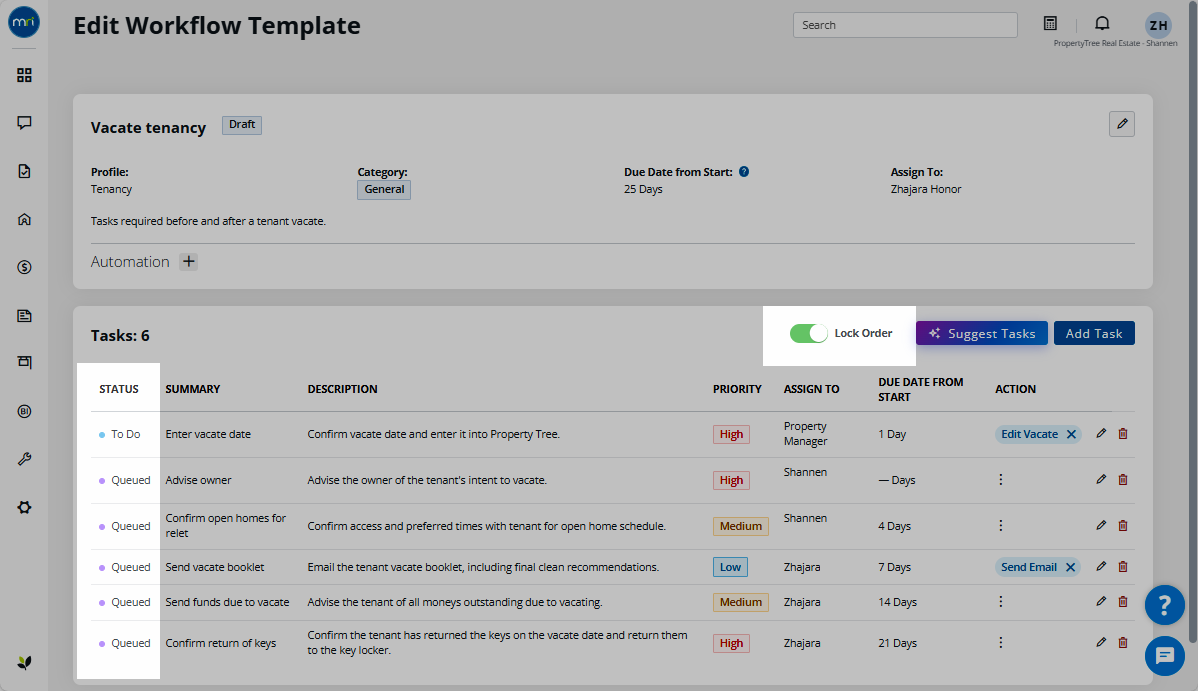Screen dimensions: 1198x691
Task: Click the Medium priority badge for Send funds due
Action: pos(740,602)
